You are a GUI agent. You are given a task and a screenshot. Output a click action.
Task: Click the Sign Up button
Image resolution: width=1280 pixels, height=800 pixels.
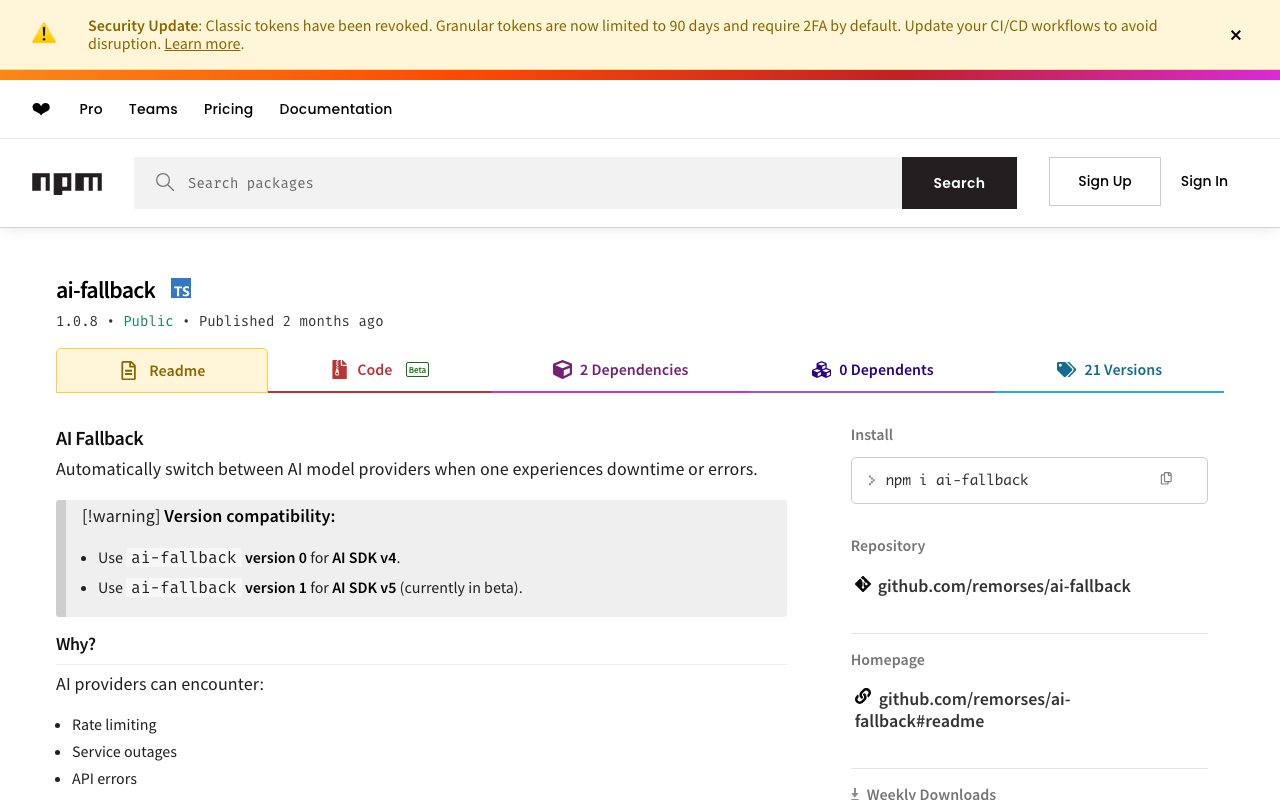1105,181
